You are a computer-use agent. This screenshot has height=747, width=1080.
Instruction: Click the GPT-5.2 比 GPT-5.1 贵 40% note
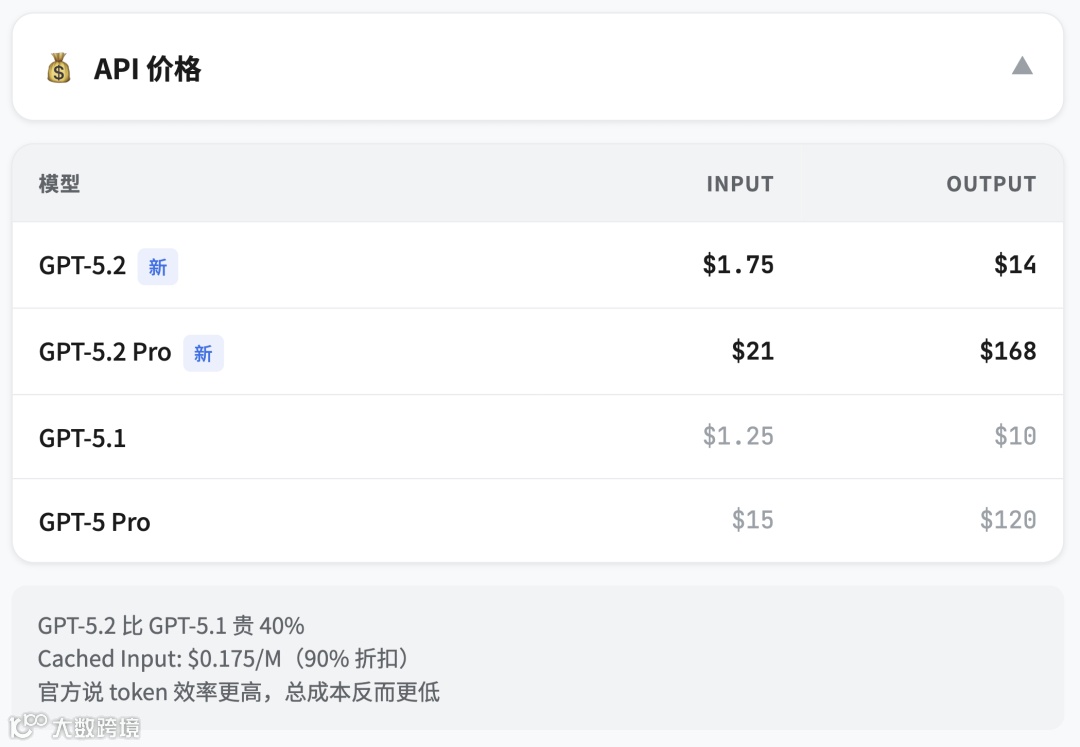click(171, 626)
